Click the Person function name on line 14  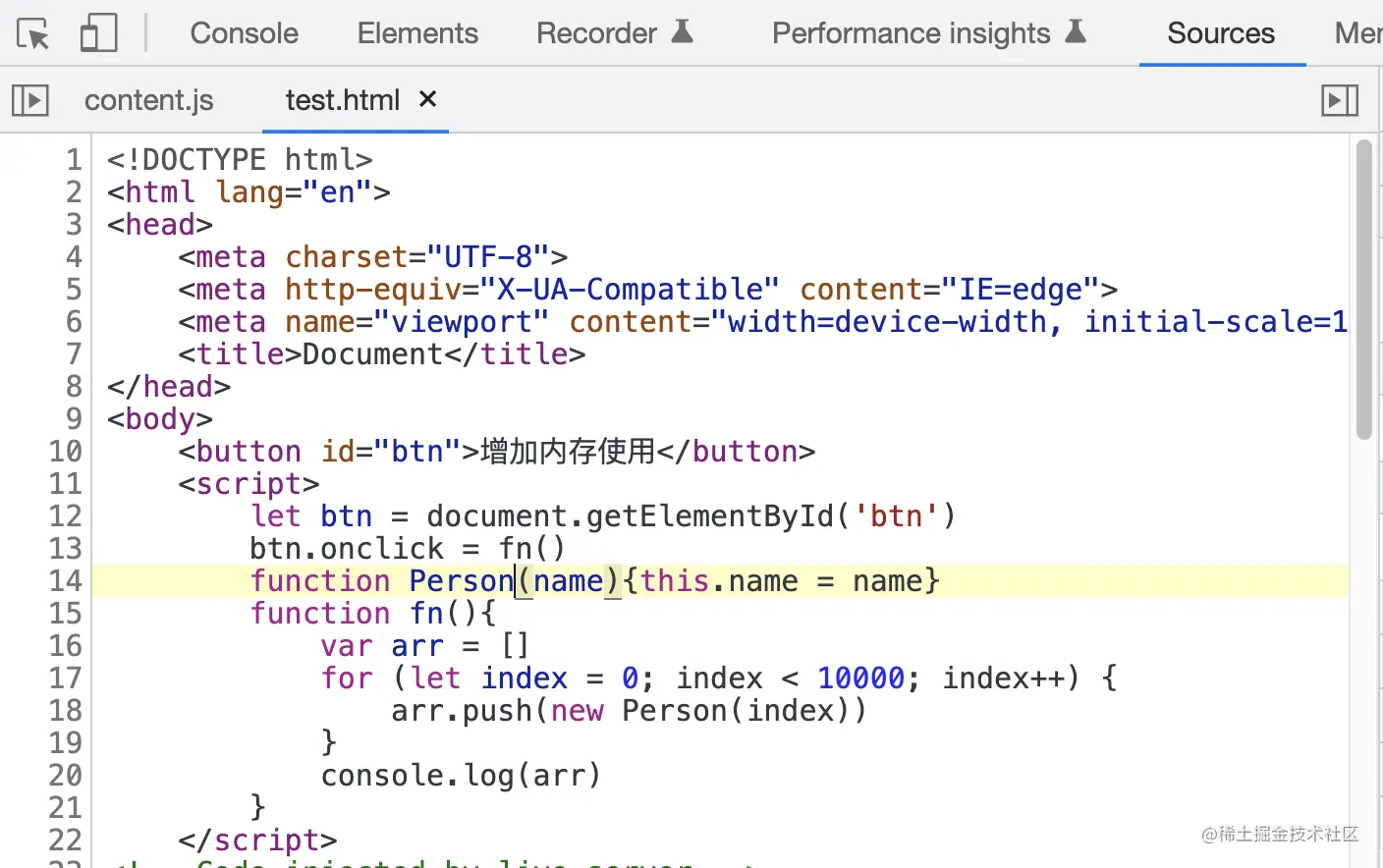461,581
